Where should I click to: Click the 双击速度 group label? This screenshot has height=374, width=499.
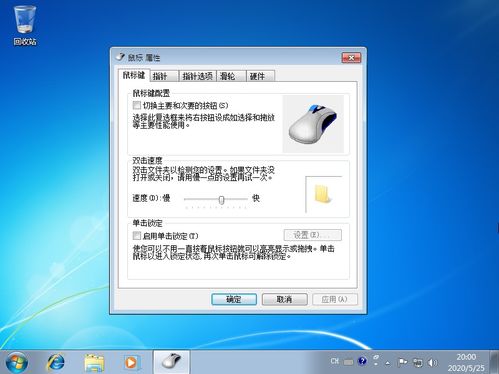coord(147,160)
